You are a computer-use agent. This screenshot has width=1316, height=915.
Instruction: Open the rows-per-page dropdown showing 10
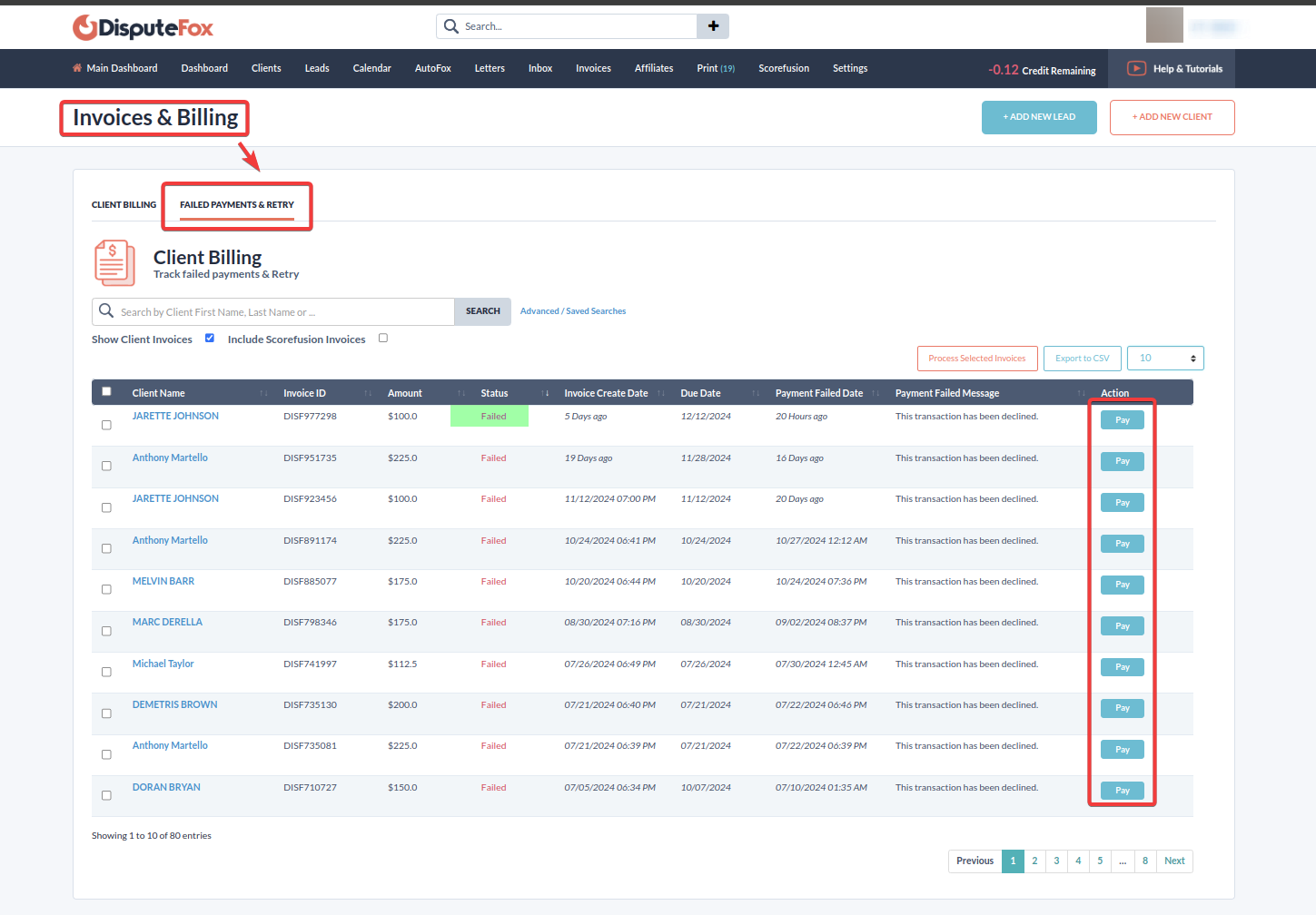pos(1165,359)
